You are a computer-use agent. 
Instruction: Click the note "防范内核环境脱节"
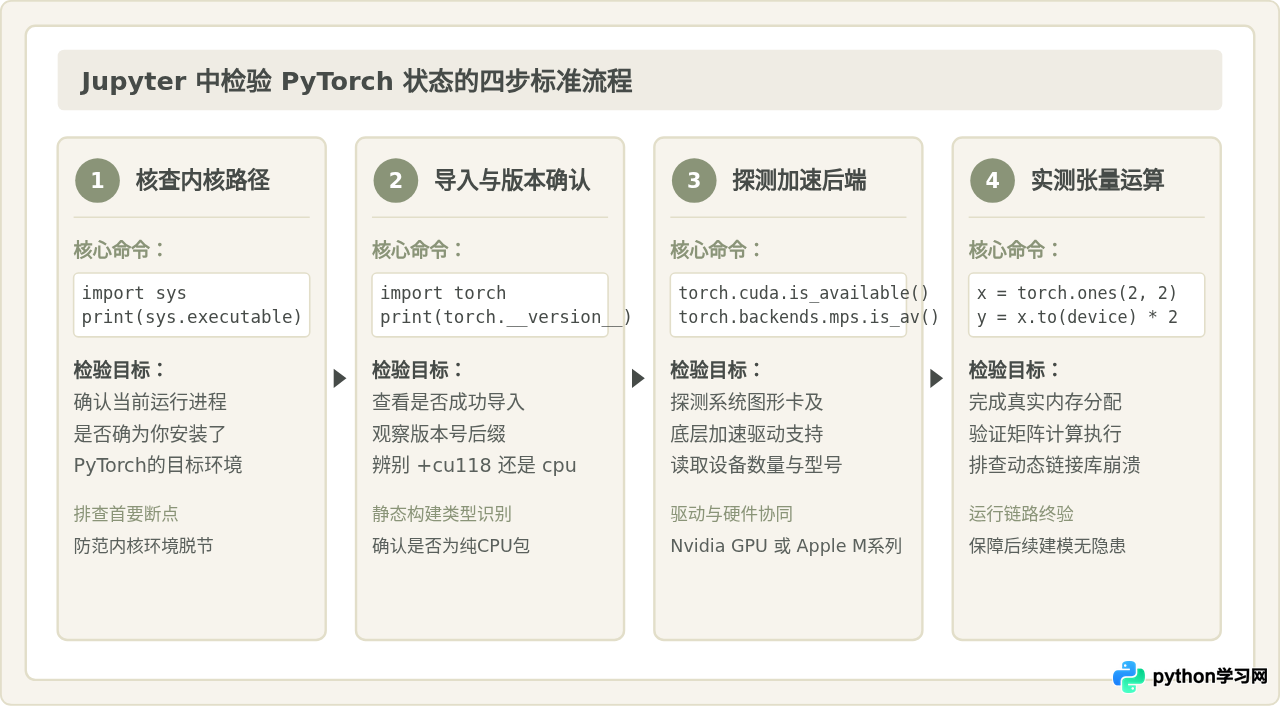(143, 546)
